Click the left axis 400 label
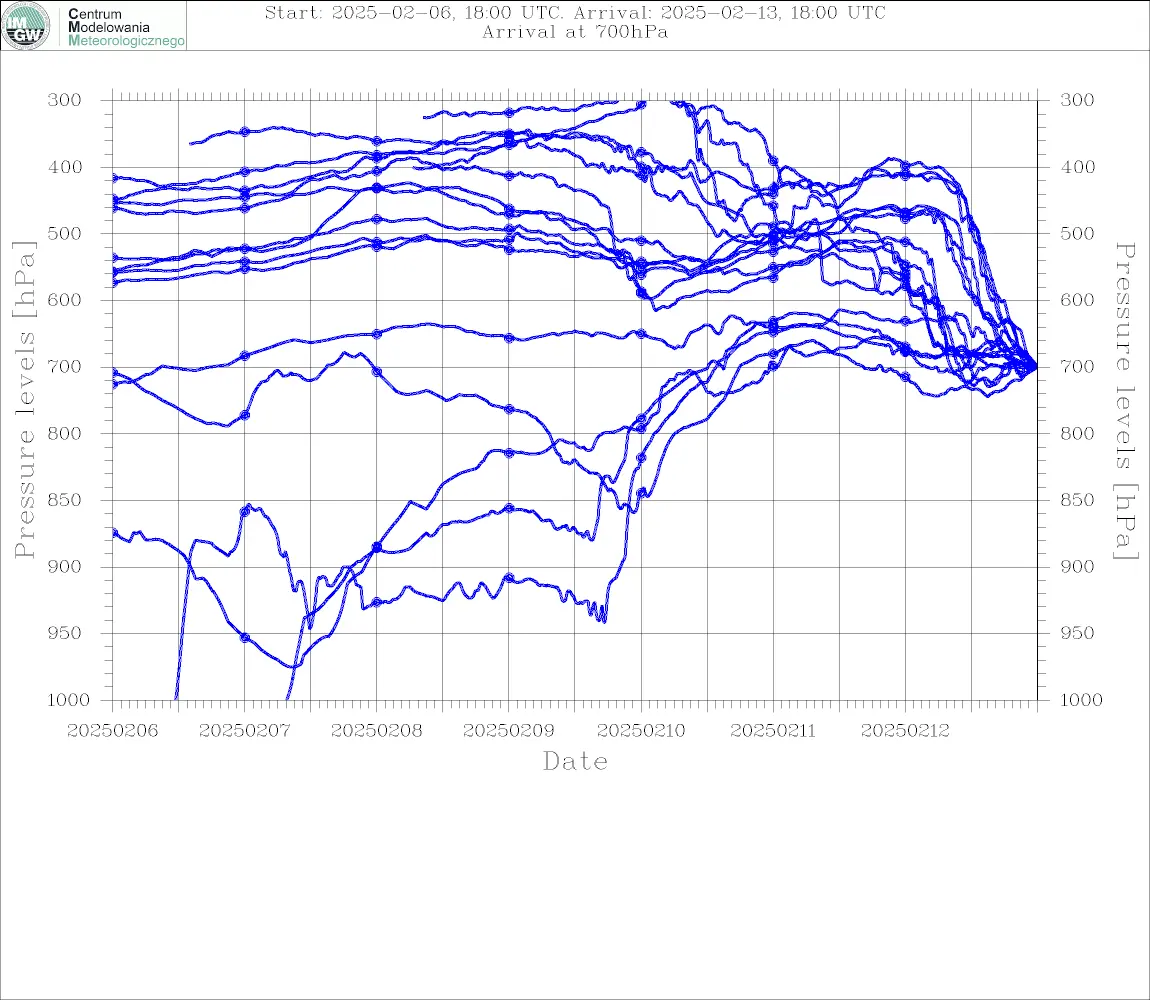 [65, 167]
